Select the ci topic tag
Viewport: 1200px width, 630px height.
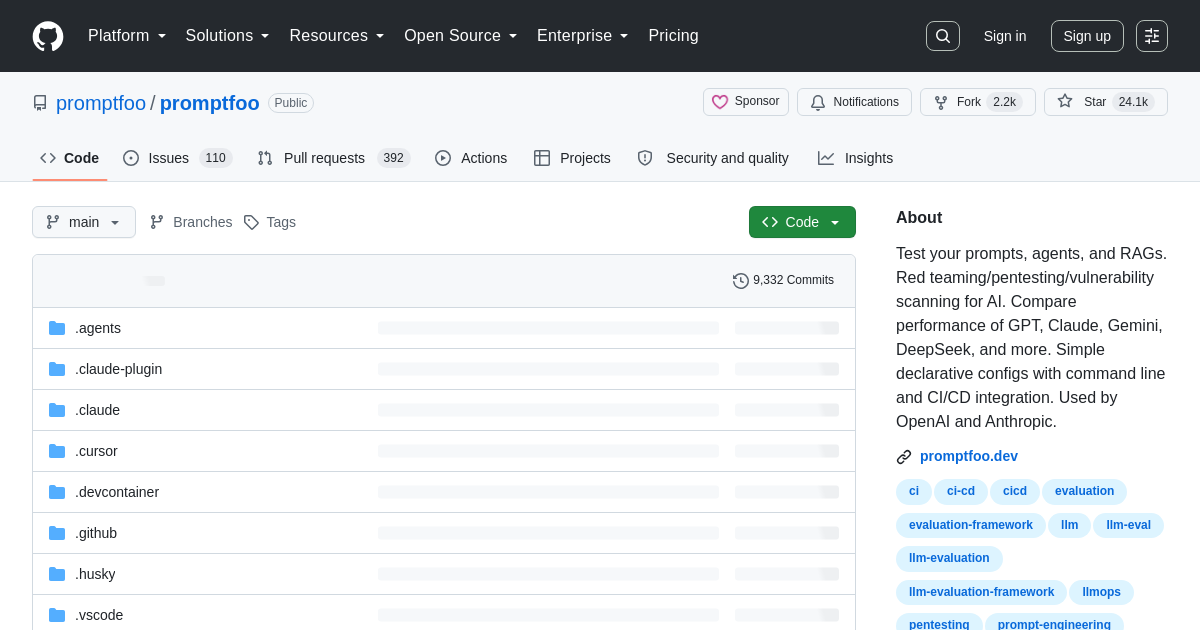(x=914, y=491)
